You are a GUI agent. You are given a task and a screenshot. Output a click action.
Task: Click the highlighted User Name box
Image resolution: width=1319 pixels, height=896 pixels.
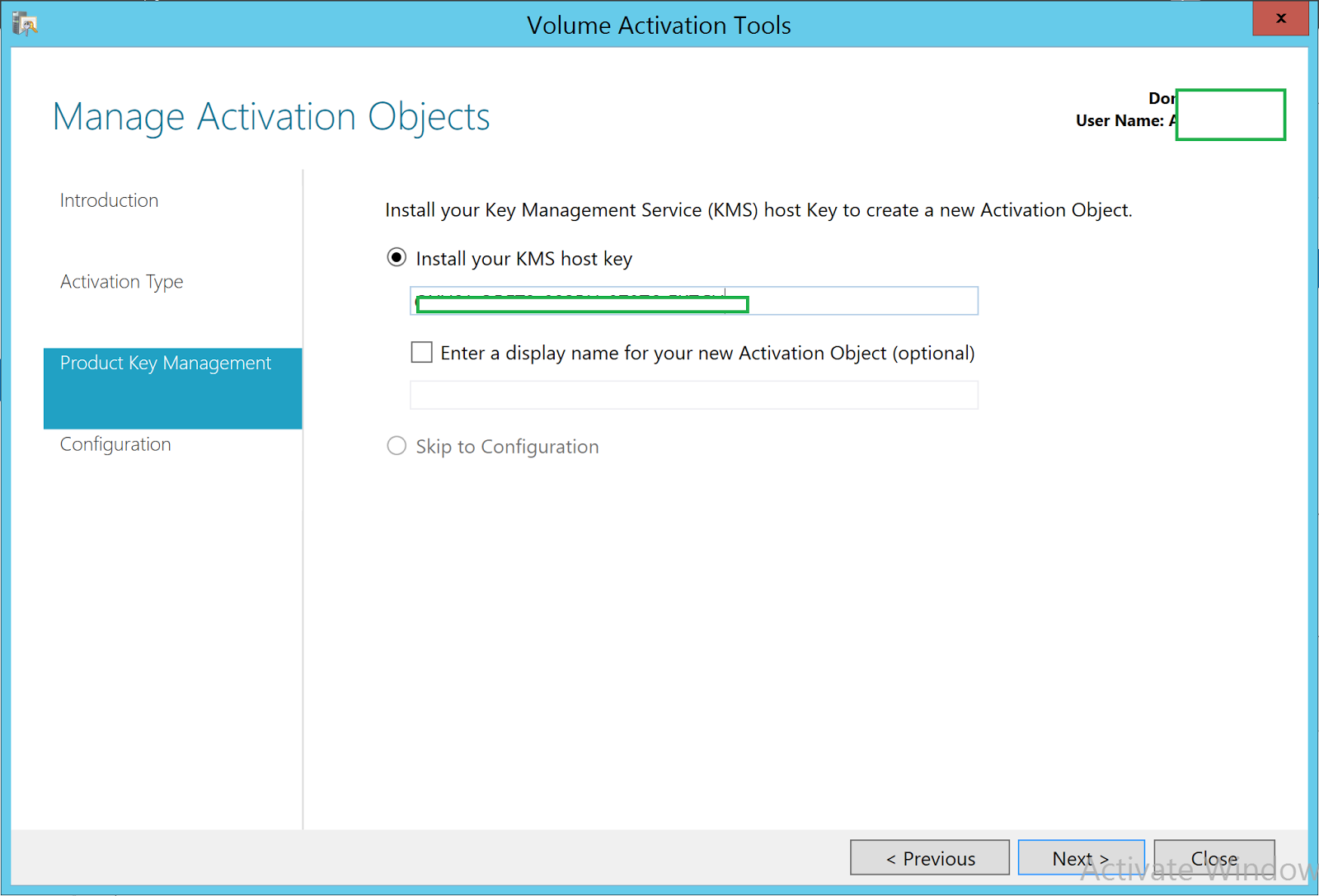(1230, 115)
